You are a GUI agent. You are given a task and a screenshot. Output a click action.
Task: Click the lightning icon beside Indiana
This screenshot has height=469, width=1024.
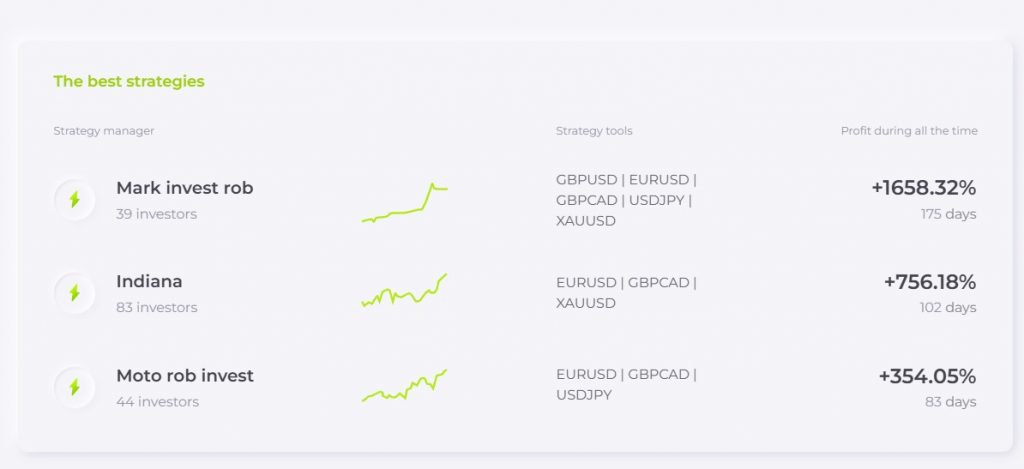tap(74, 293)
